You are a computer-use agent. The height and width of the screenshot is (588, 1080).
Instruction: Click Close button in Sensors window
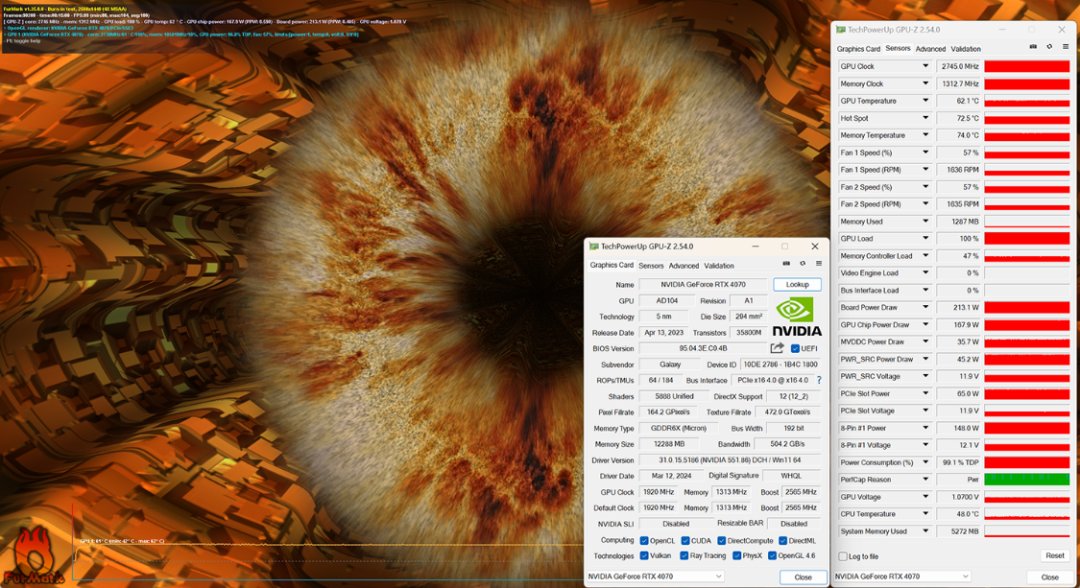1049,577
